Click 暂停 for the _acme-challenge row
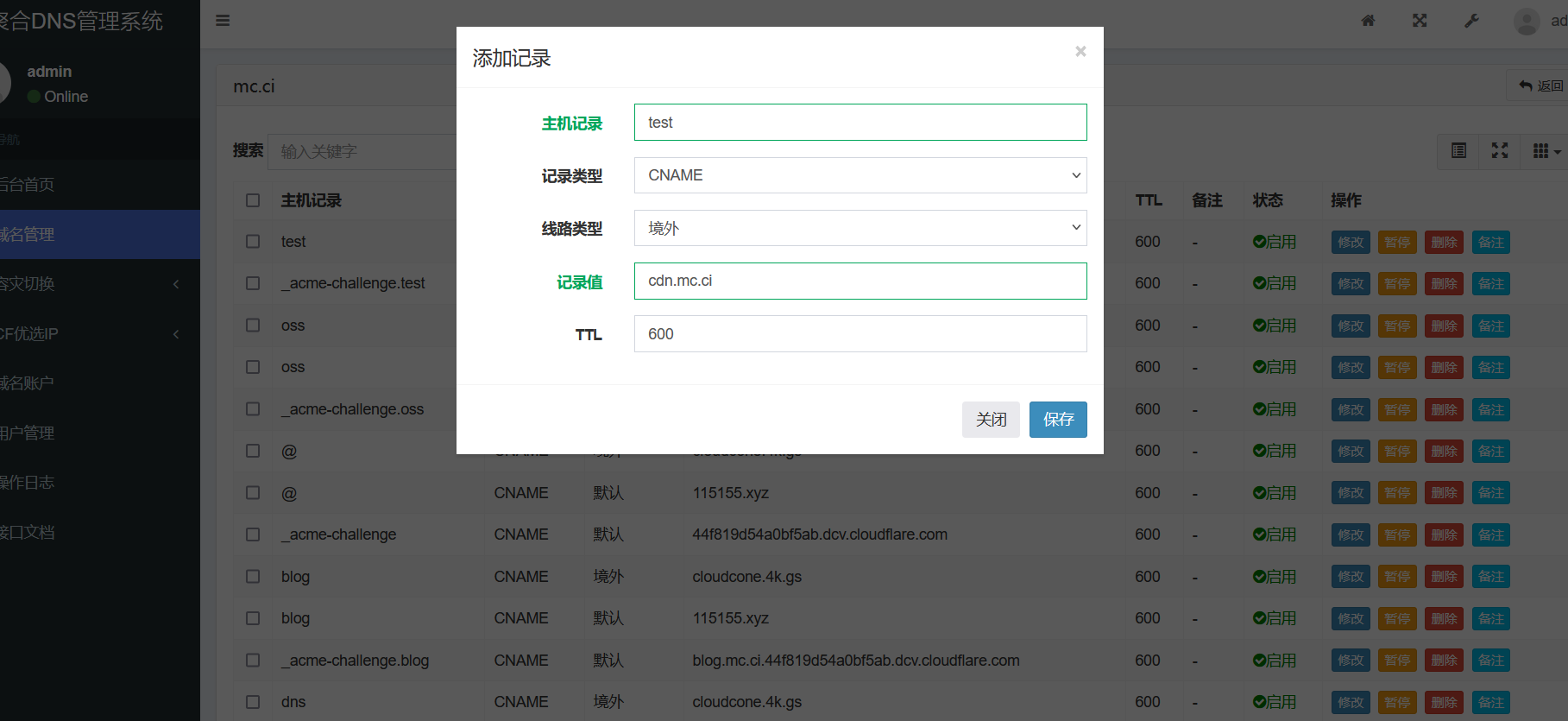The width and height of the screenshot is (1568, 721). pyautogui.click(x=1397, y=535)
